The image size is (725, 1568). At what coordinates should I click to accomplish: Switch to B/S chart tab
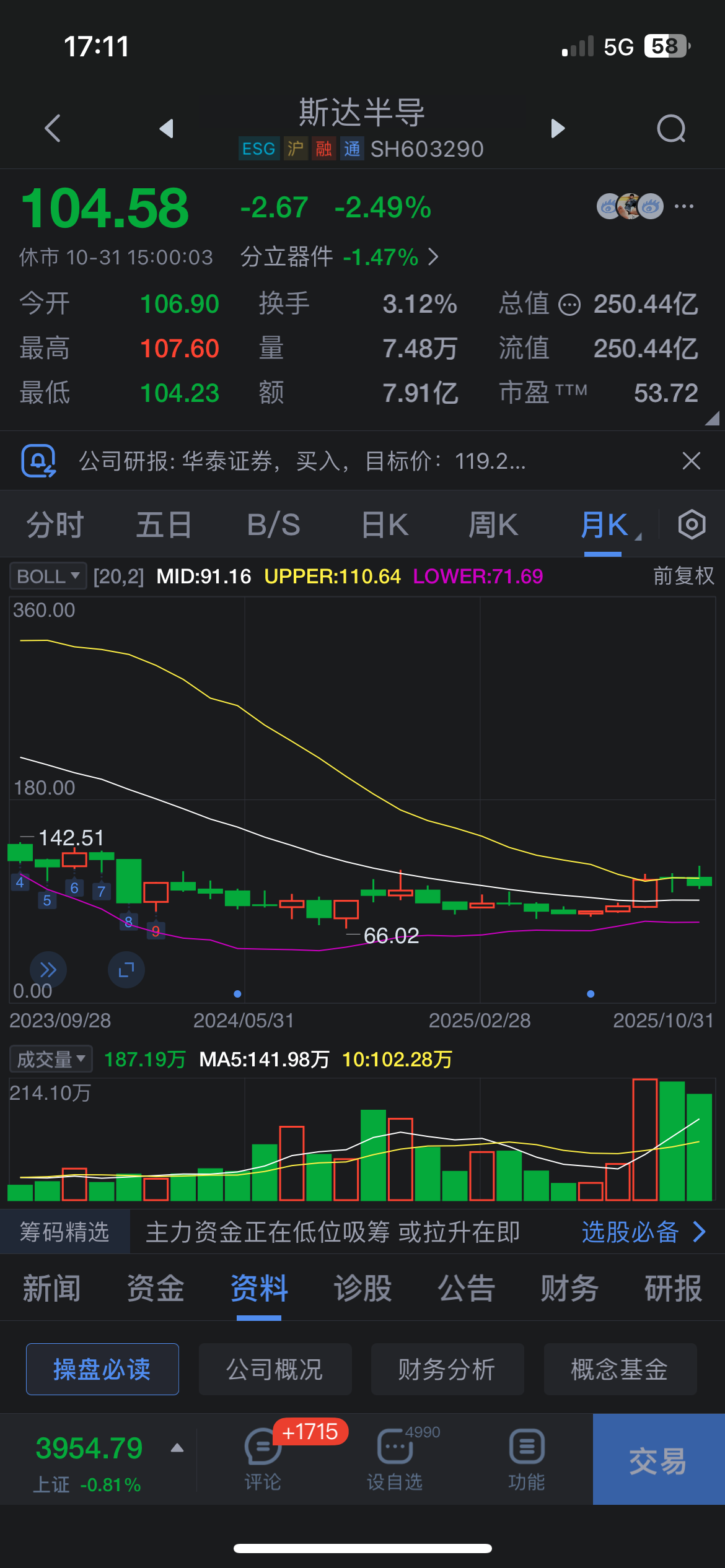point(274,525)
